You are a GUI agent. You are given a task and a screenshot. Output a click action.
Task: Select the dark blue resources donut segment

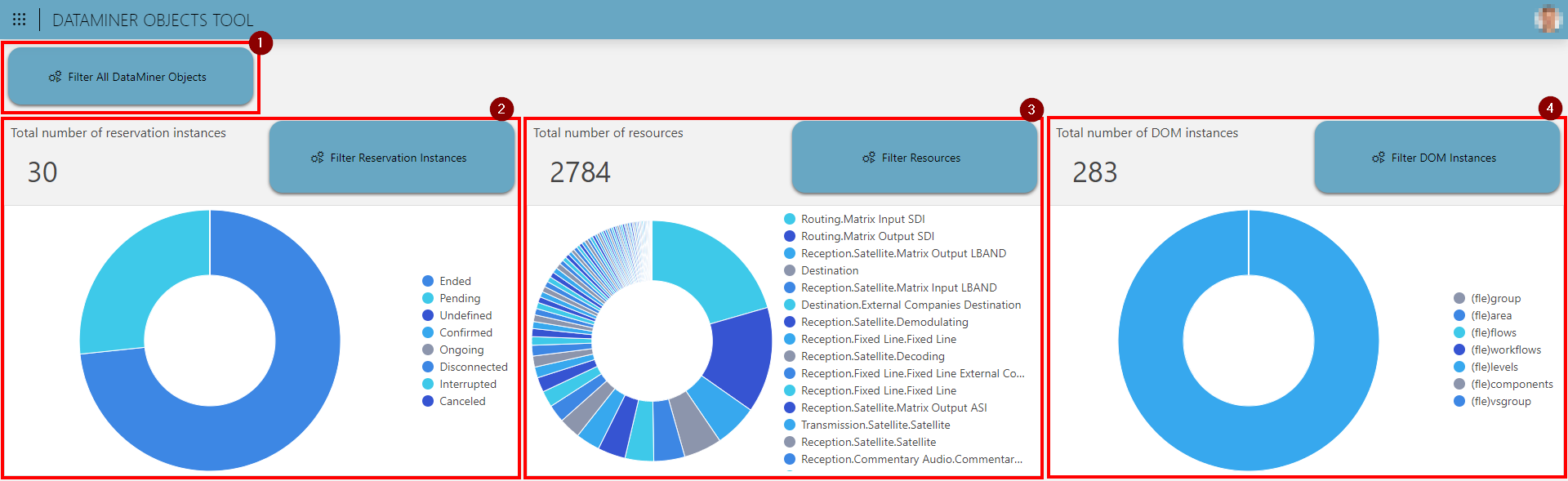[742, 357]
